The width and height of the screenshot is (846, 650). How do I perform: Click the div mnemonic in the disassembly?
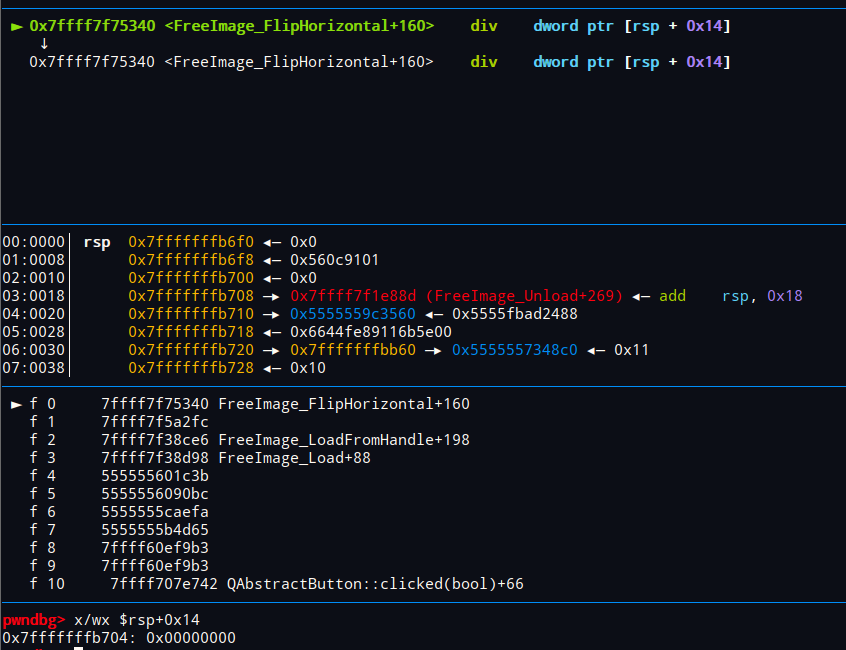click(x=483, y=25)
